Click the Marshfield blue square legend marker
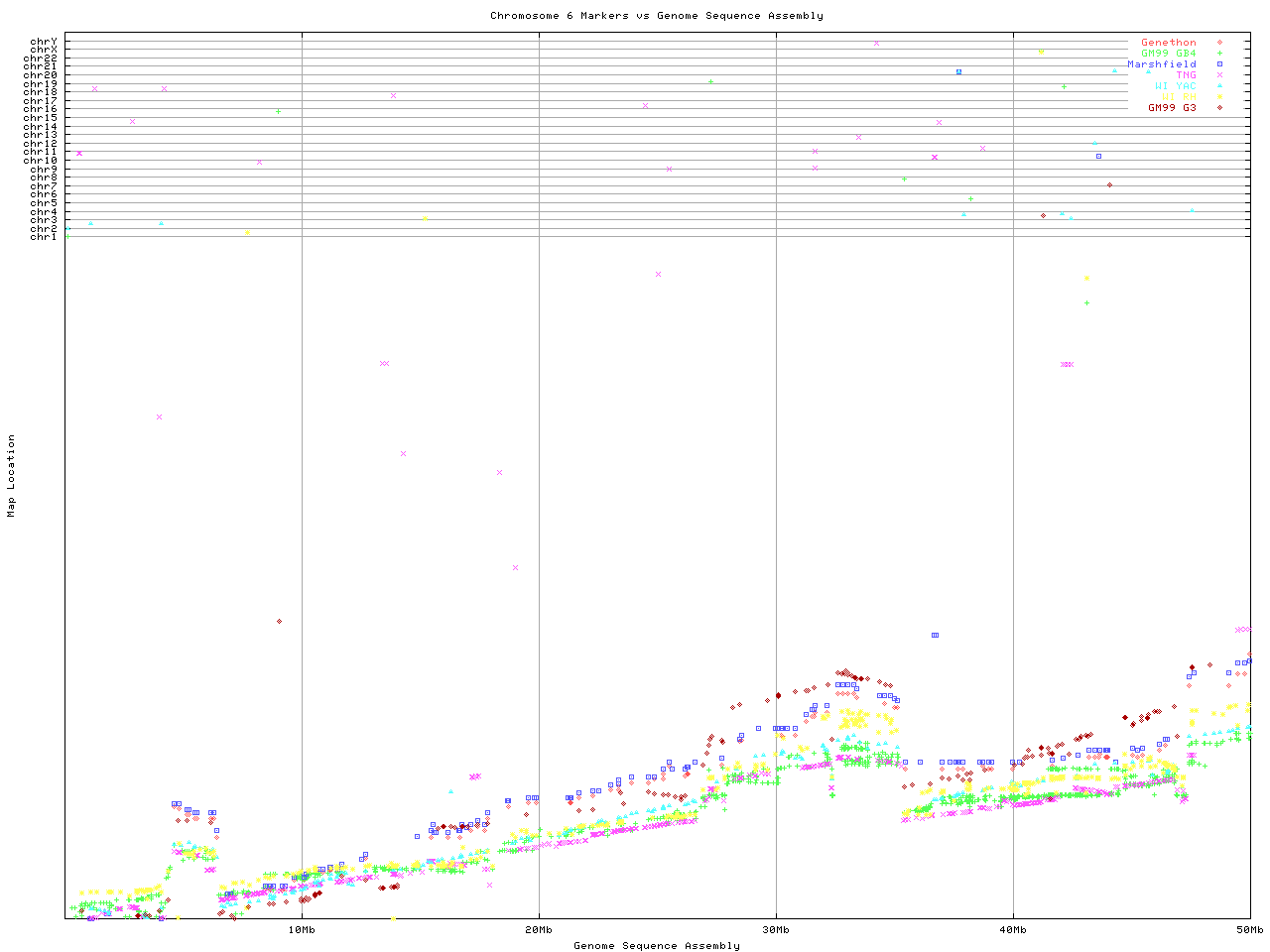The image size is (1270, 952). [x=1219, y=64]
